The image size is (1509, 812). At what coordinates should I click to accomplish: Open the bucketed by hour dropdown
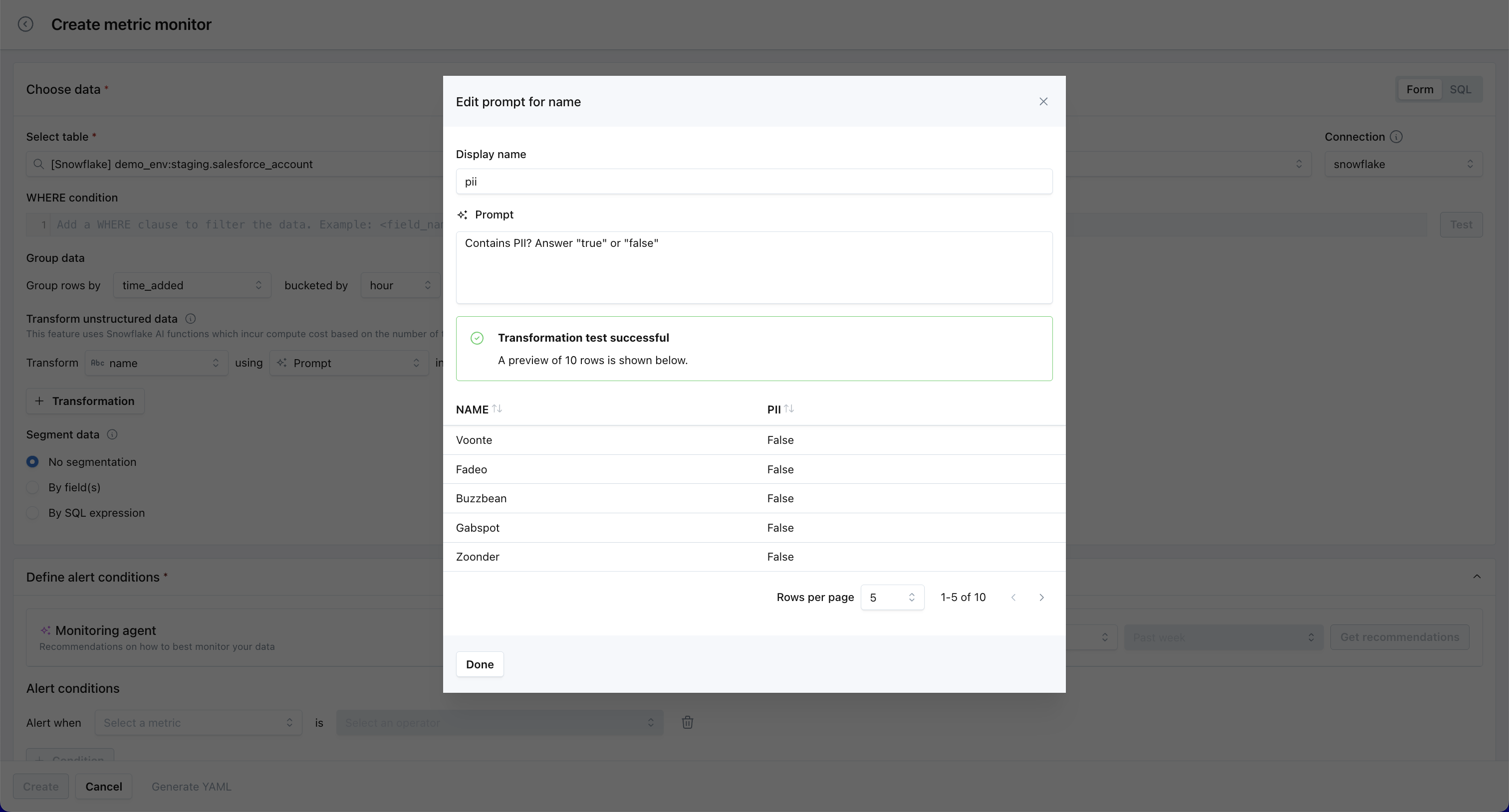pyautogui.click(x=400, y=285)
